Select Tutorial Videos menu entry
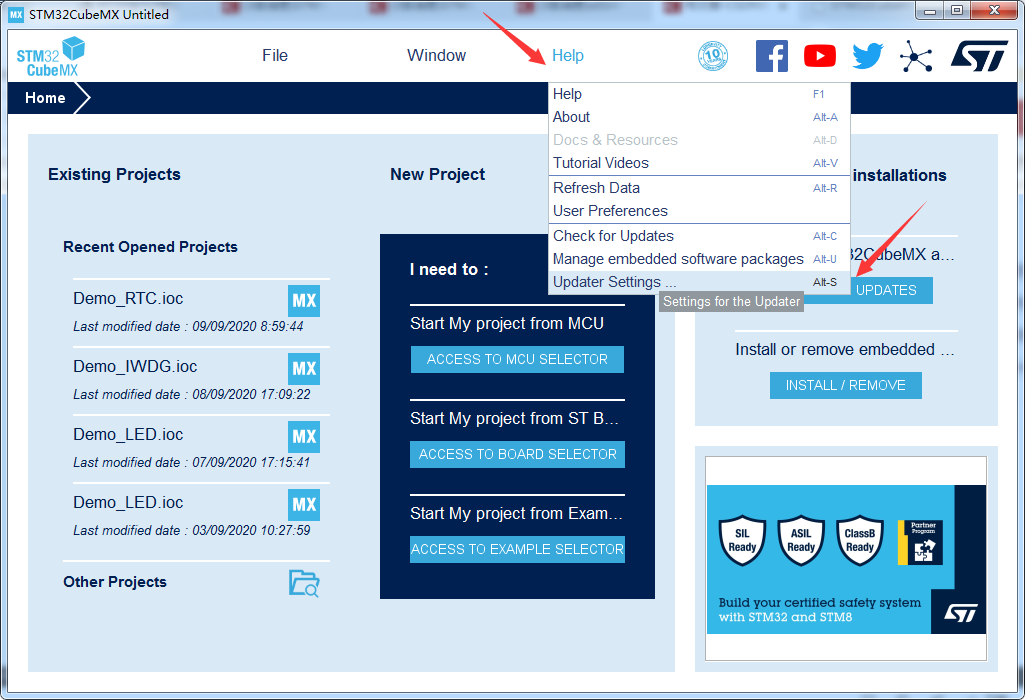1025x700 pixels. (699, 163)
